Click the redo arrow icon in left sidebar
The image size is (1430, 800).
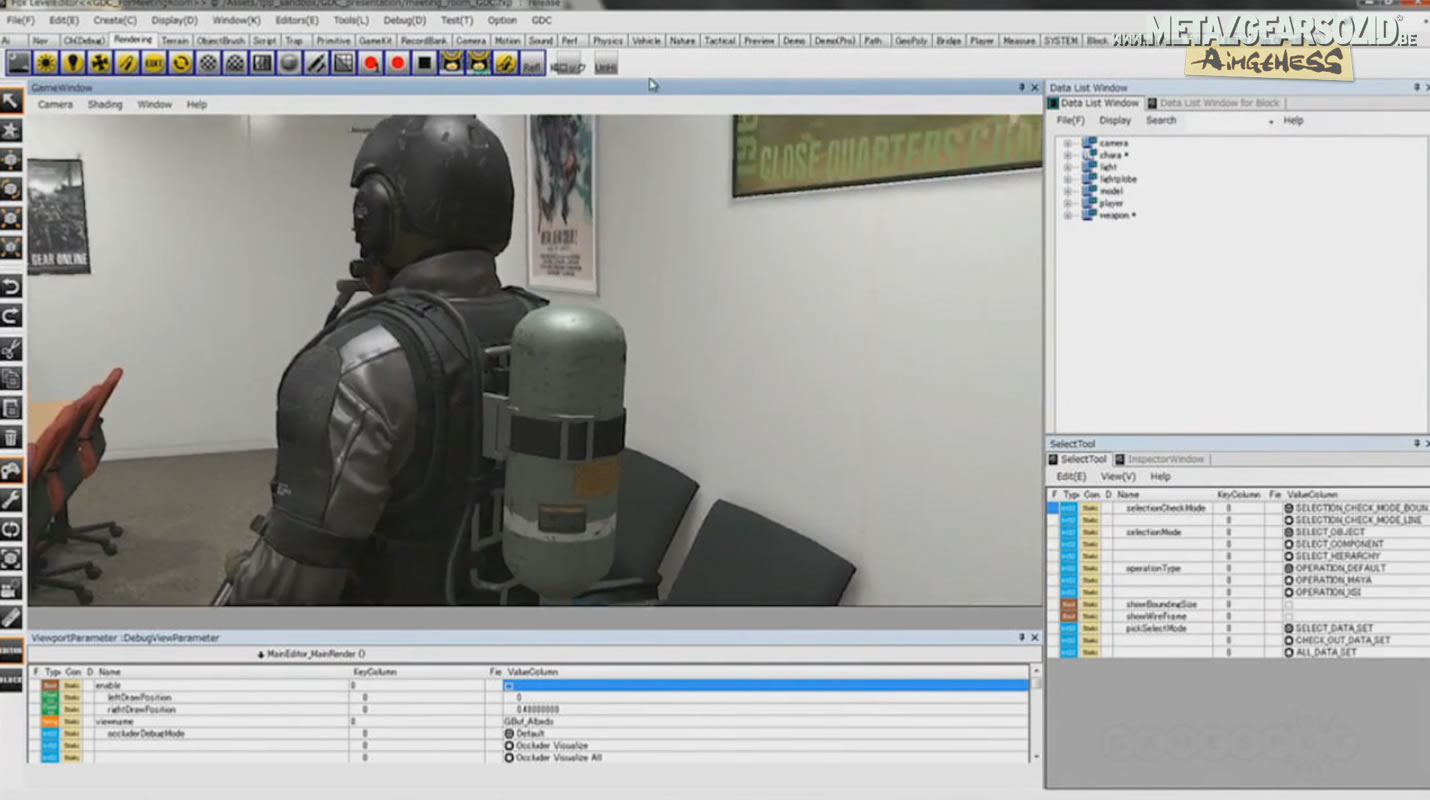11,316
